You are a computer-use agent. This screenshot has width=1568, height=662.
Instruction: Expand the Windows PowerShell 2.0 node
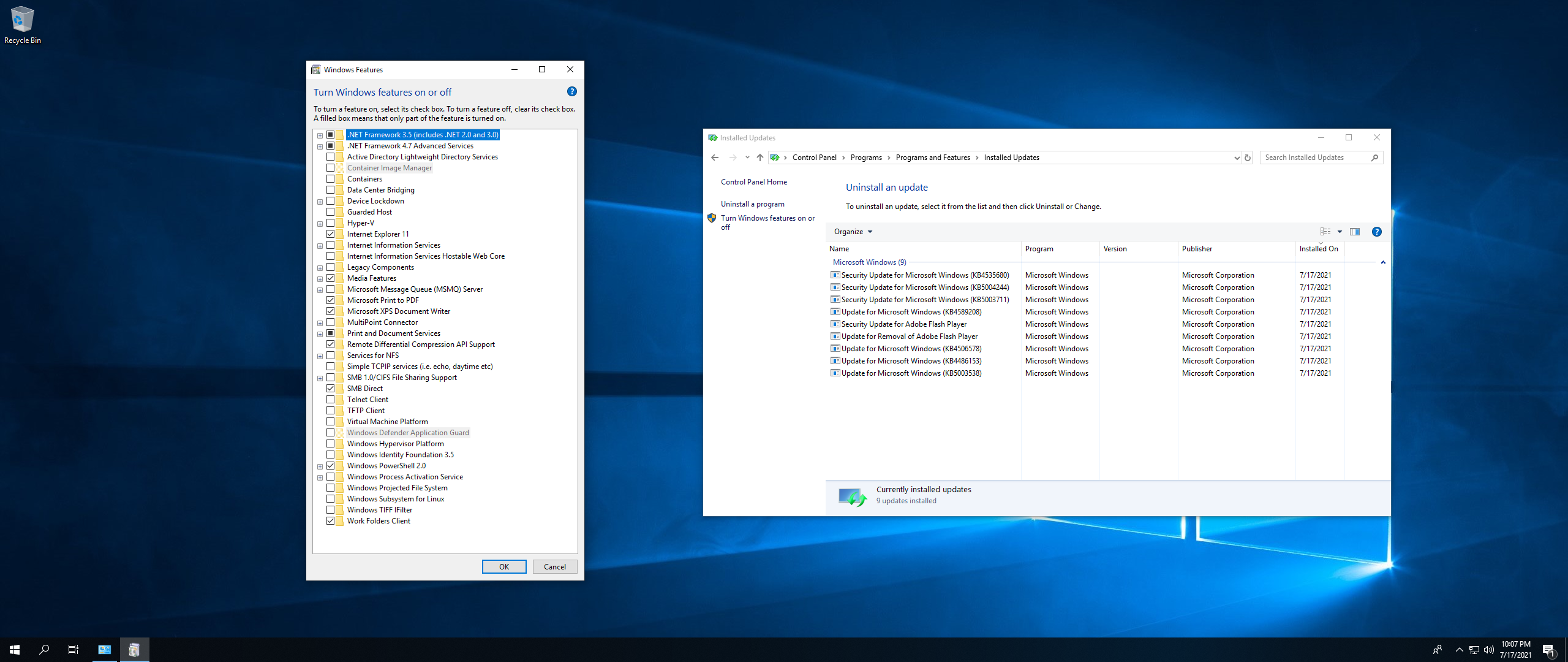point(320,466)
